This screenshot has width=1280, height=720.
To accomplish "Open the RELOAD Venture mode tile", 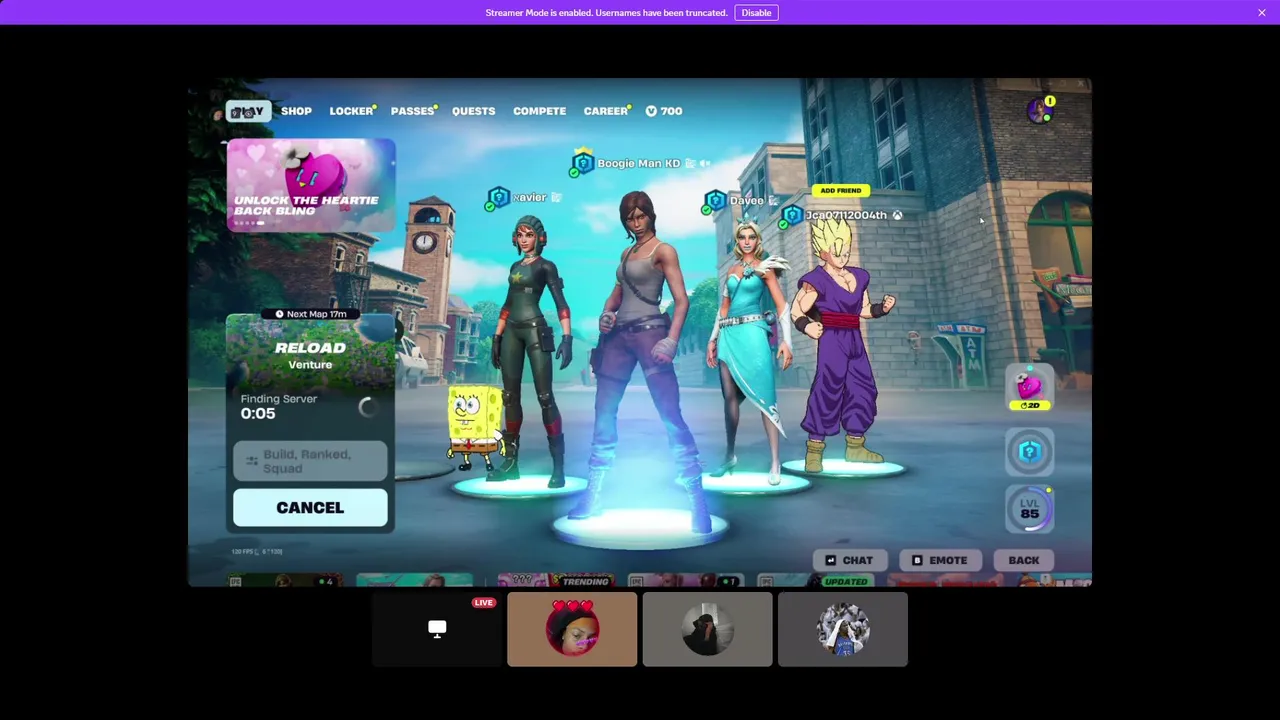I will coord(310,353).
